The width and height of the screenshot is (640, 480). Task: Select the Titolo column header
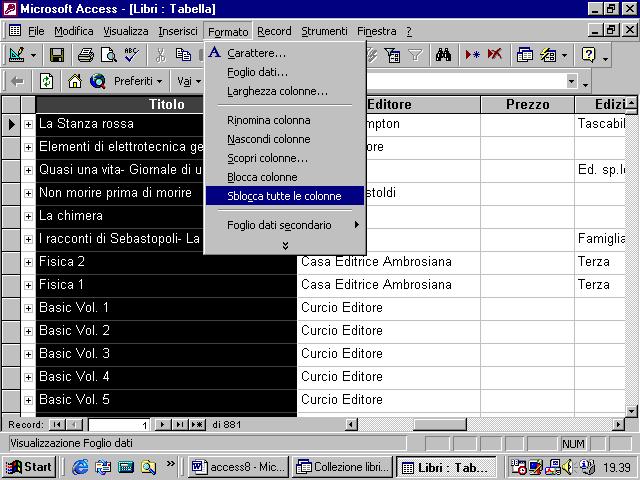tap(167, 104)
